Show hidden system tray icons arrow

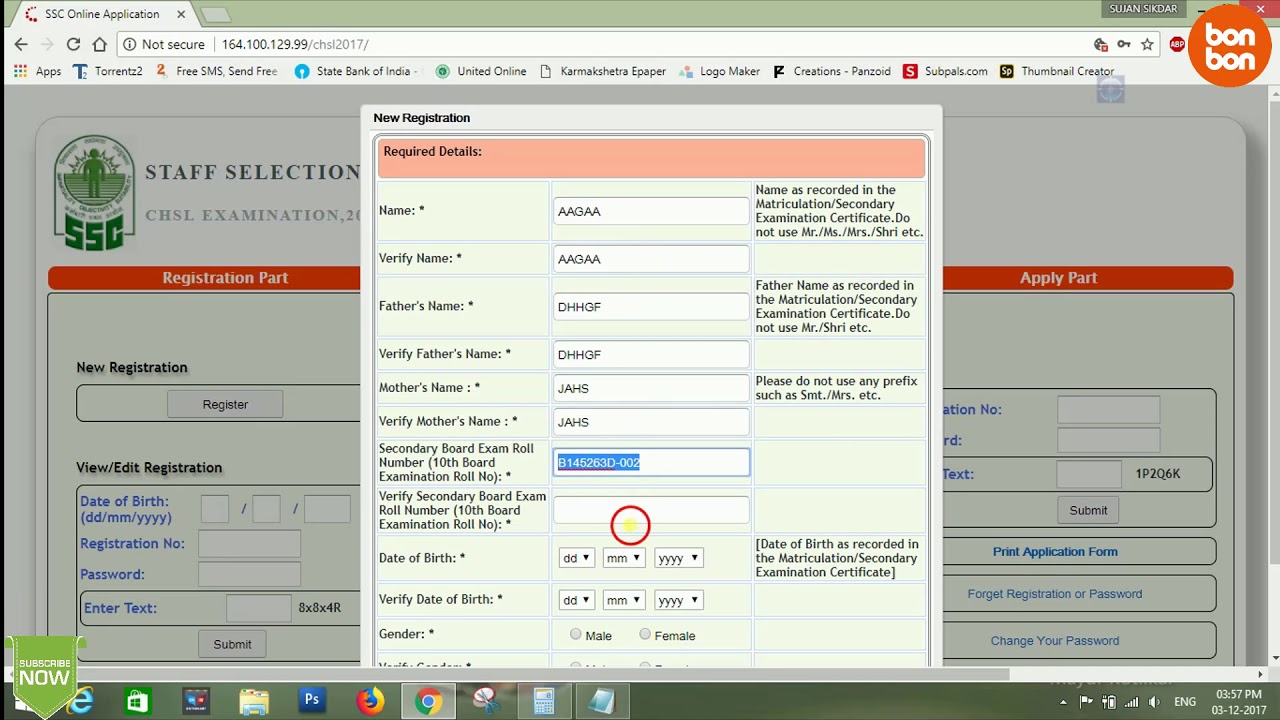1063,702
